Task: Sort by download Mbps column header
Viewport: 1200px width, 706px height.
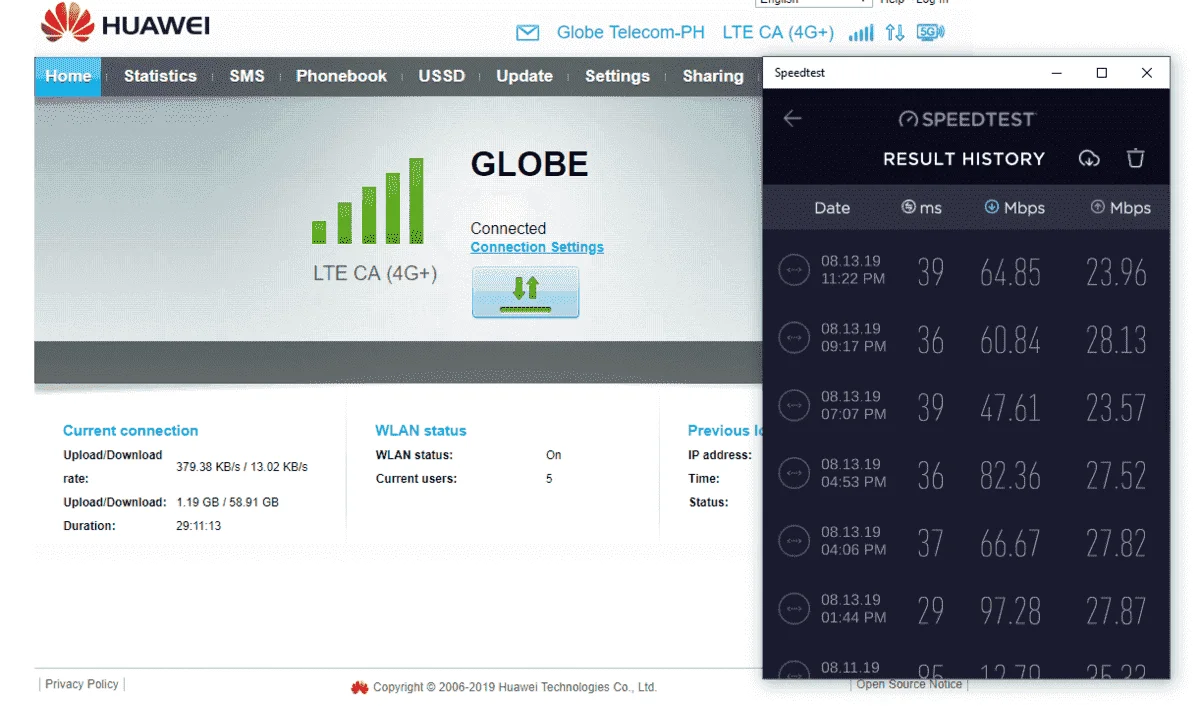Action: coord(1014,208)
